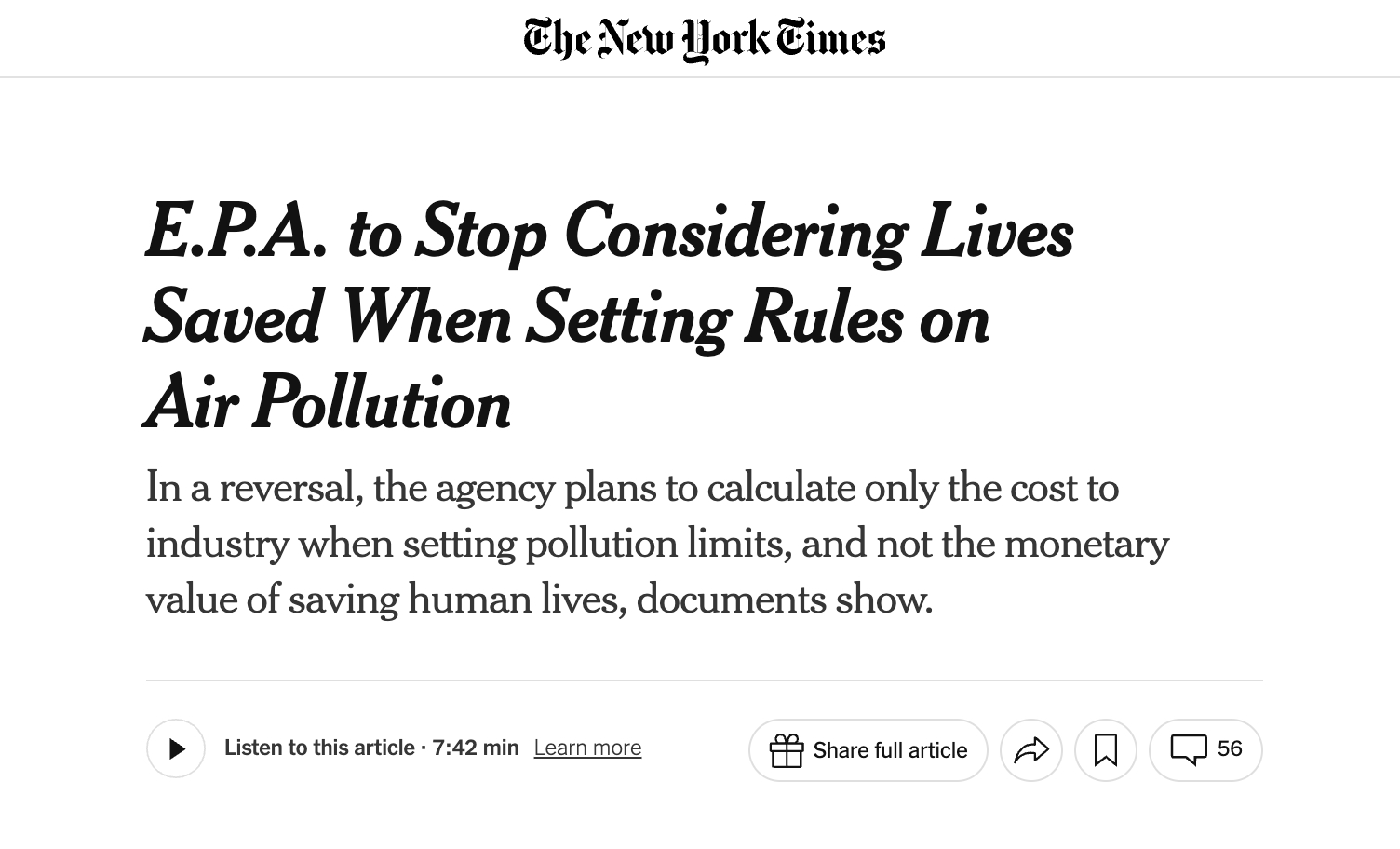Save article with the bookmark icon
1400x849 pixels.
click(x=1105, y=749)
